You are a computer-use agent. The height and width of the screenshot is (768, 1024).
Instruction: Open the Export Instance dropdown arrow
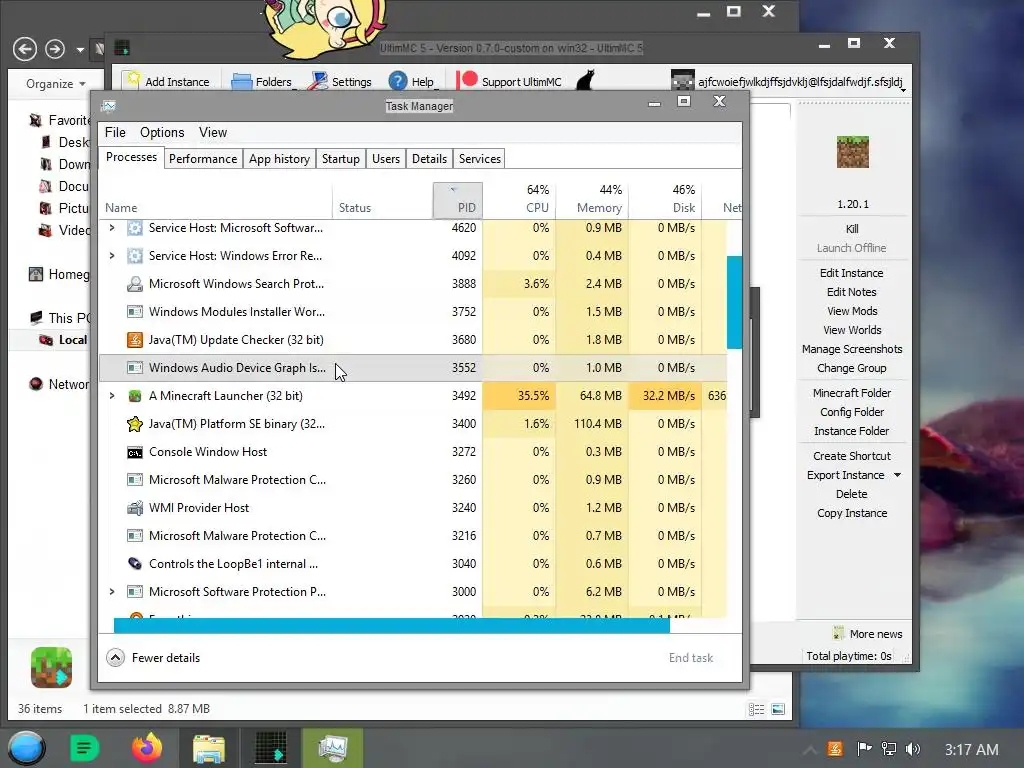(897, 475)
